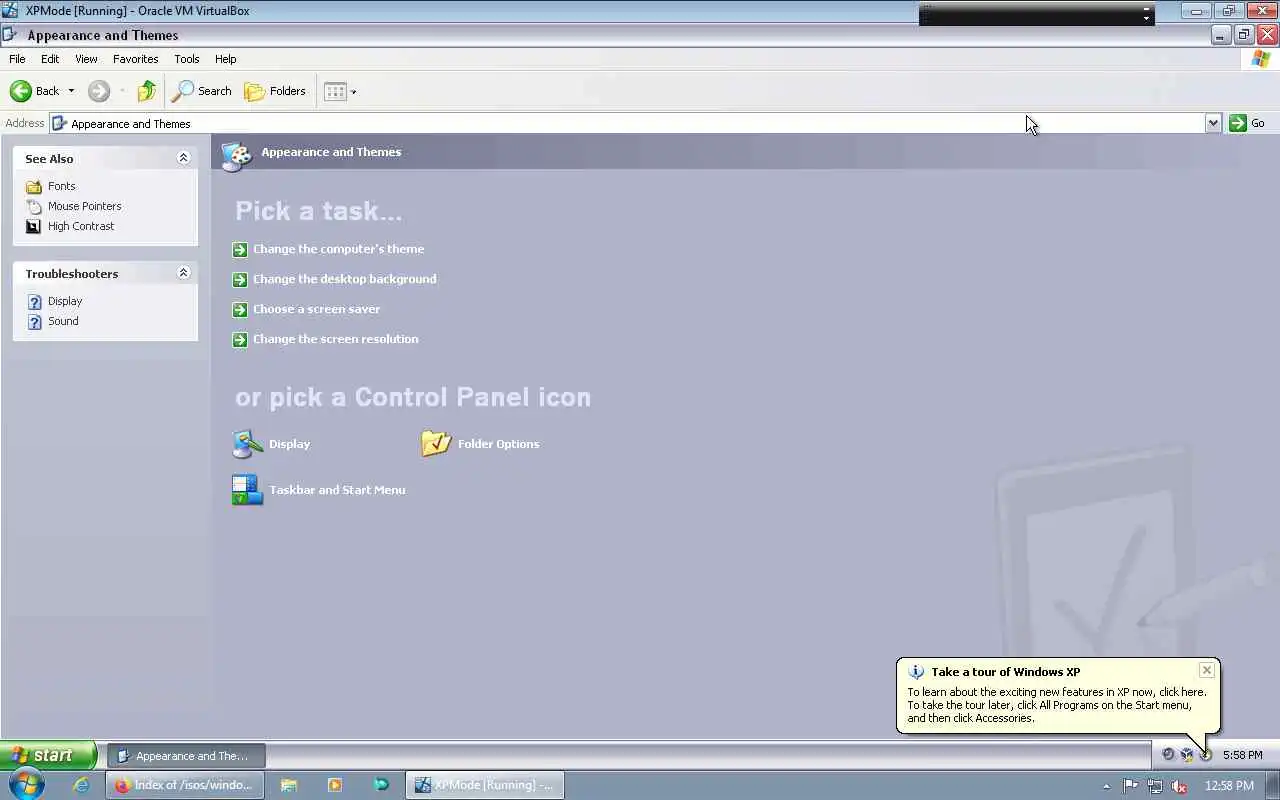This screenshot has height=800, width=1280.
Task: Open the Windows 7 Start orb
Action: tap(26, 785)
